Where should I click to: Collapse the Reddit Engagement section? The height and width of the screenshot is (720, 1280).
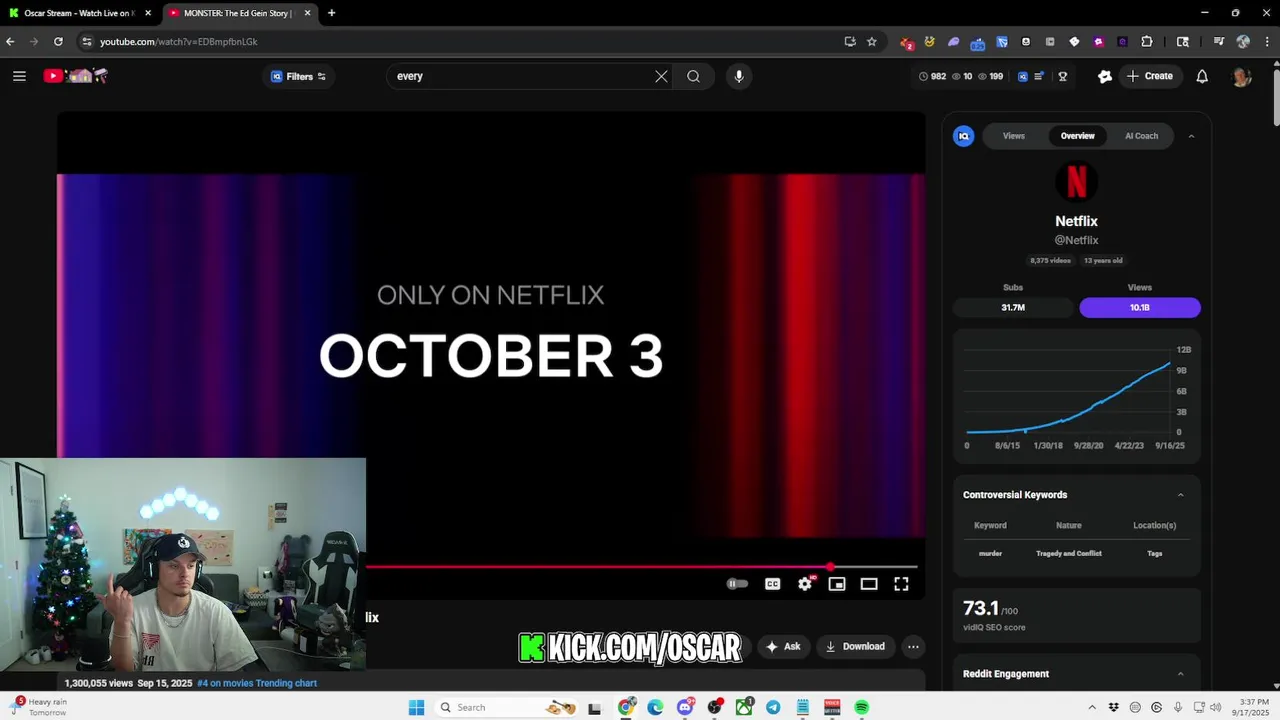click(x=1181, y=674)
